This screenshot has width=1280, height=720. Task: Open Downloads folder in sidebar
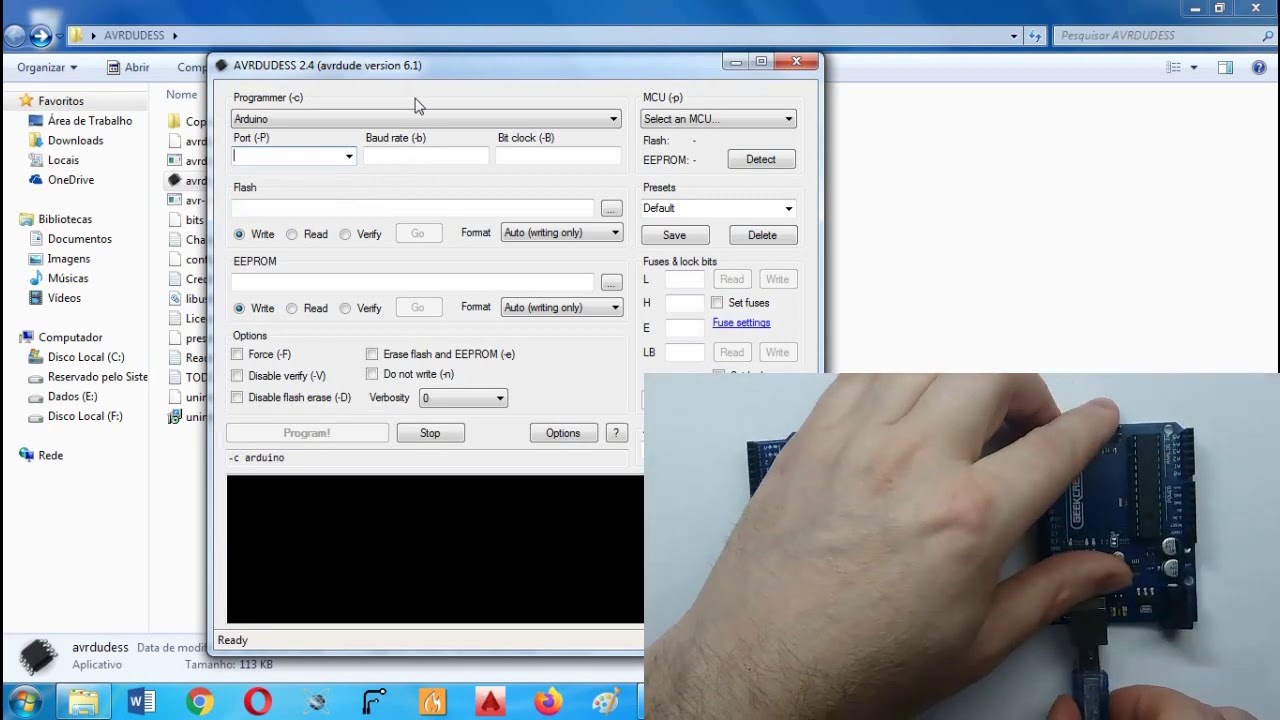(75, 140)
